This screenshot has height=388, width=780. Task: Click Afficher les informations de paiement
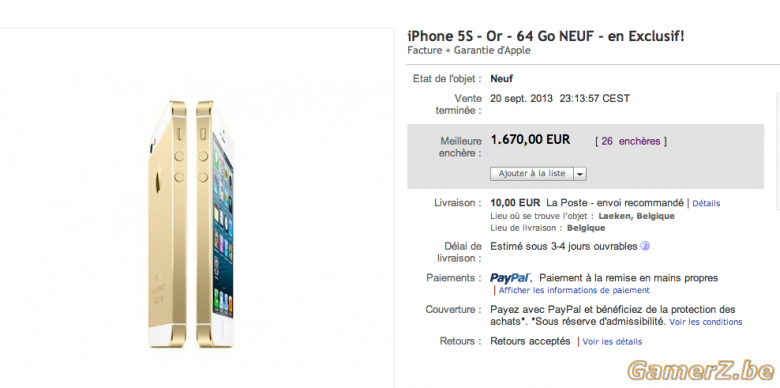pyautogui.click(x=574, y=290)
